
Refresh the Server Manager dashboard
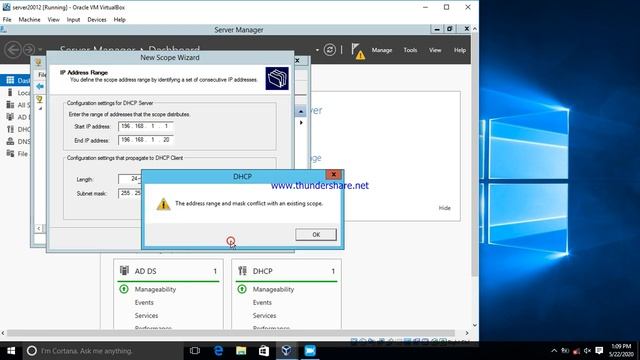(x=329, y=50)
